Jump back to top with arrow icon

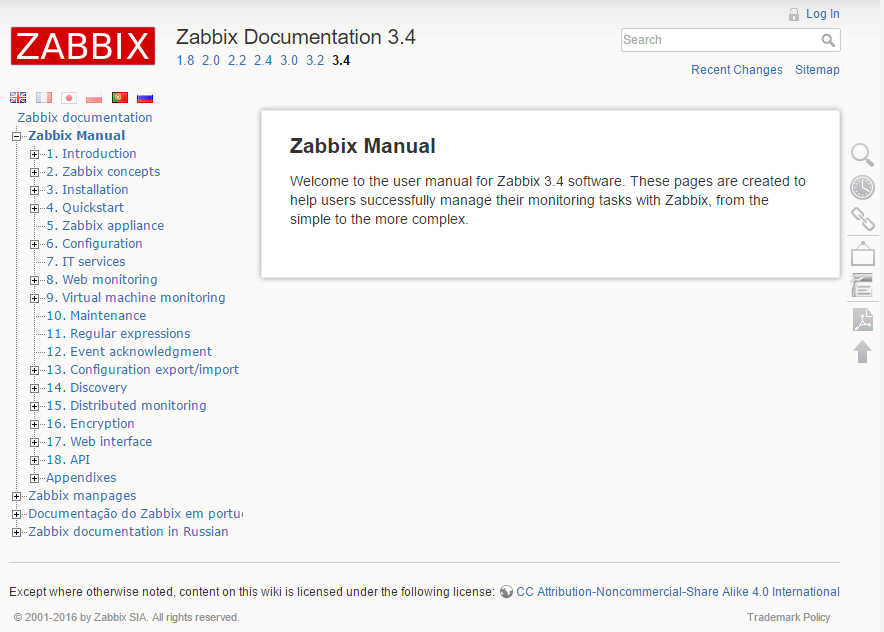(862, 352)
